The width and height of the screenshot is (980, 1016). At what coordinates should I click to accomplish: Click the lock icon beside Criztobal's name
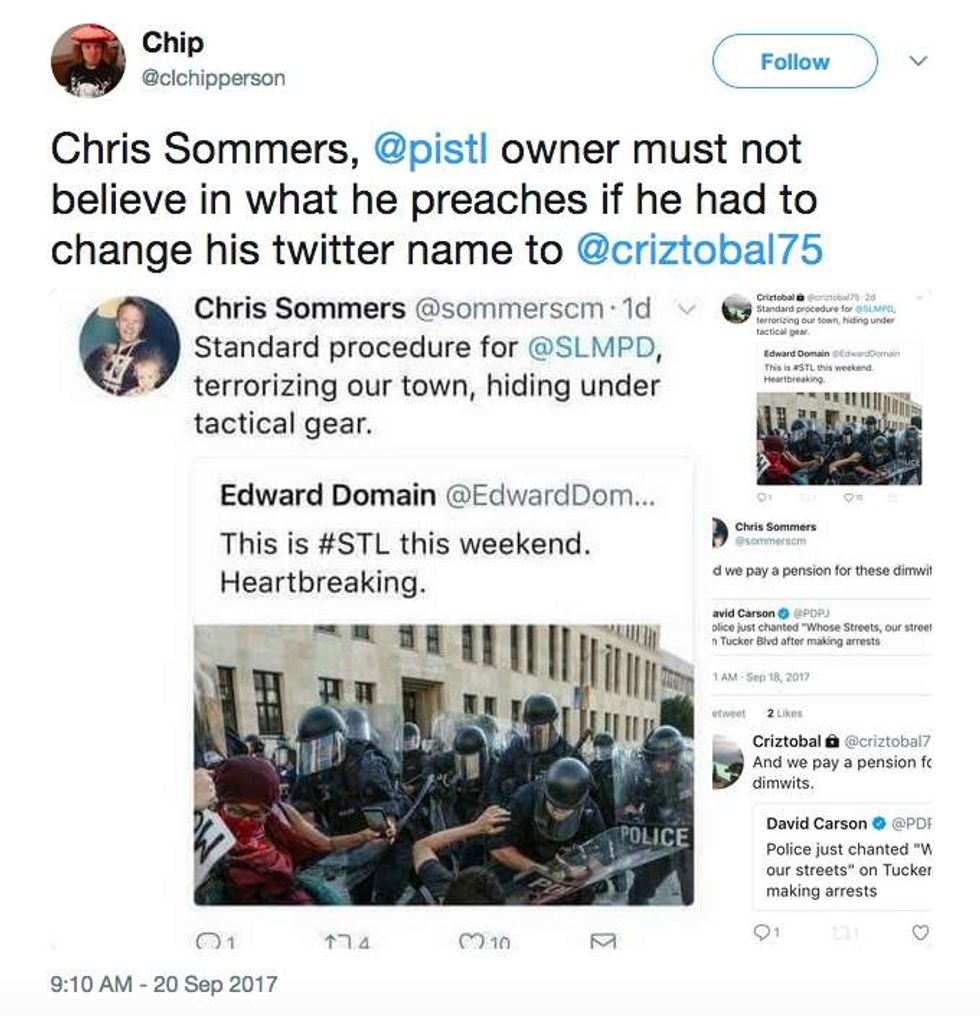pos(829,742)
